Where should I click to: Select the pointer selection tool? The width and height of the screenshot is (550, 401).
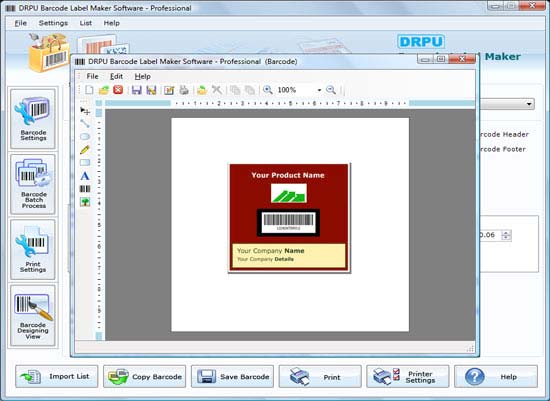pos(85,111)
